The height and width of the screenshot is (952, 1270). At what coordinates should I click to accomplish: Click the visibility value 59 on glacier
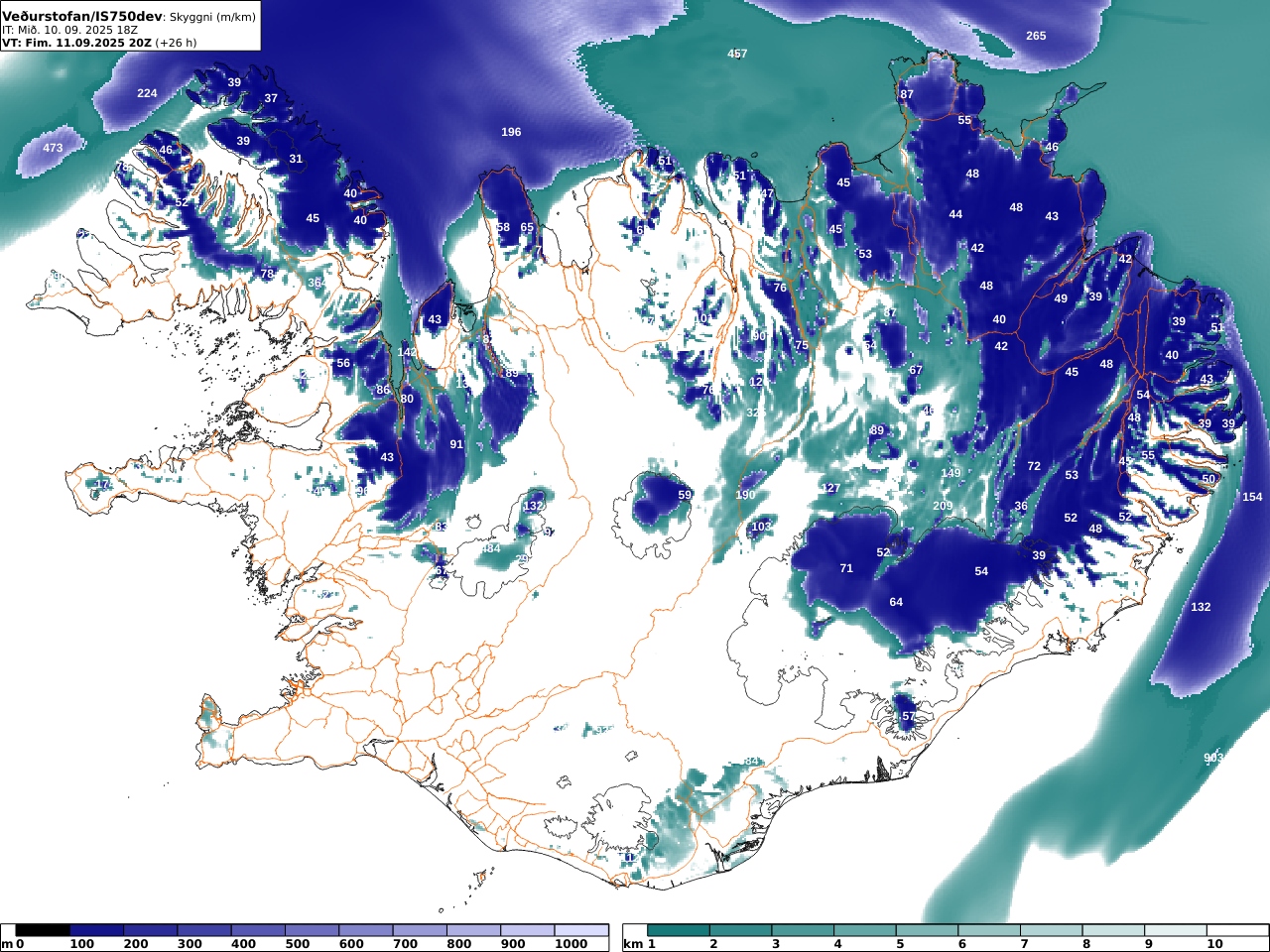(x=685, y=495)
